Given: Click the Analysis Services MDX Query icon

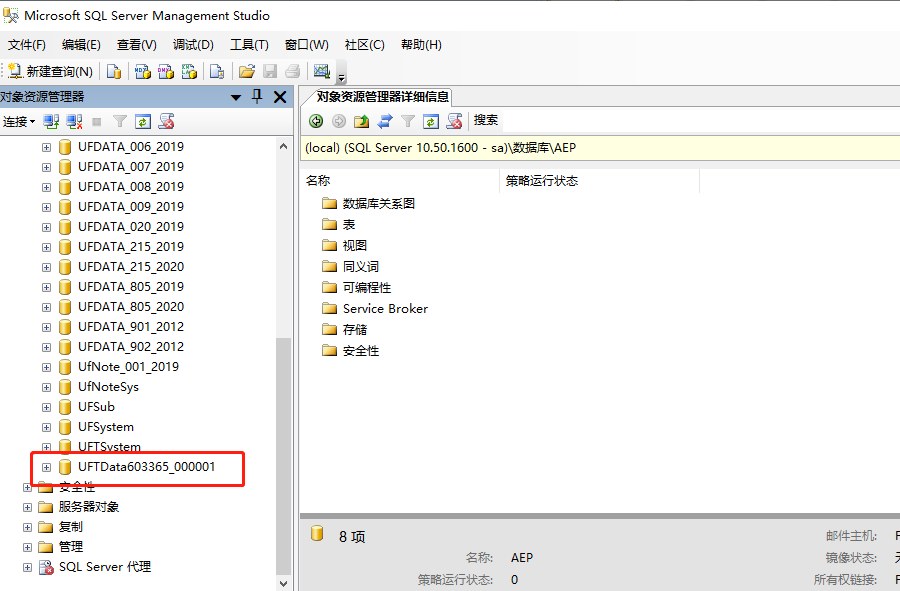Looking at the screenshot, I should [142, 71].
